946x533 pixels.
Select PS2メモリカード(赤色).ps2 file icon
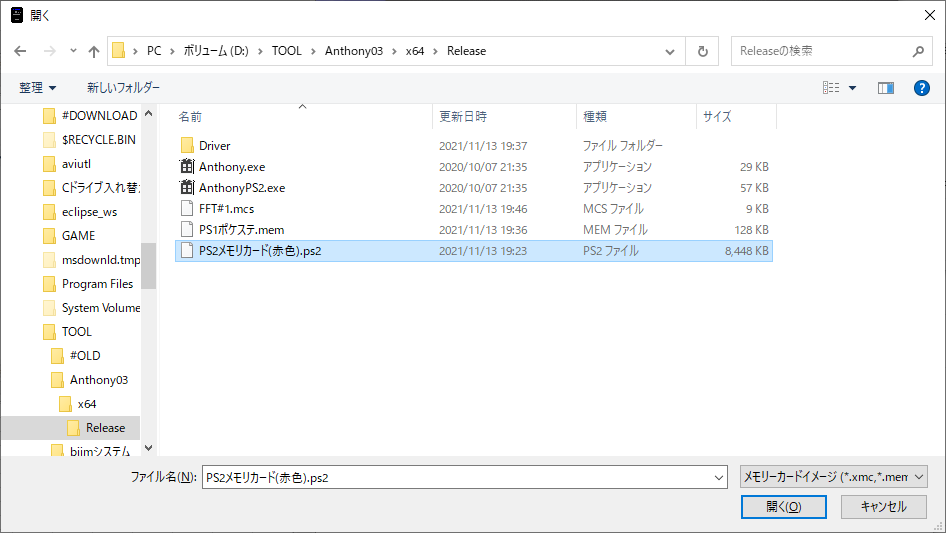click(x=187, y=251)
